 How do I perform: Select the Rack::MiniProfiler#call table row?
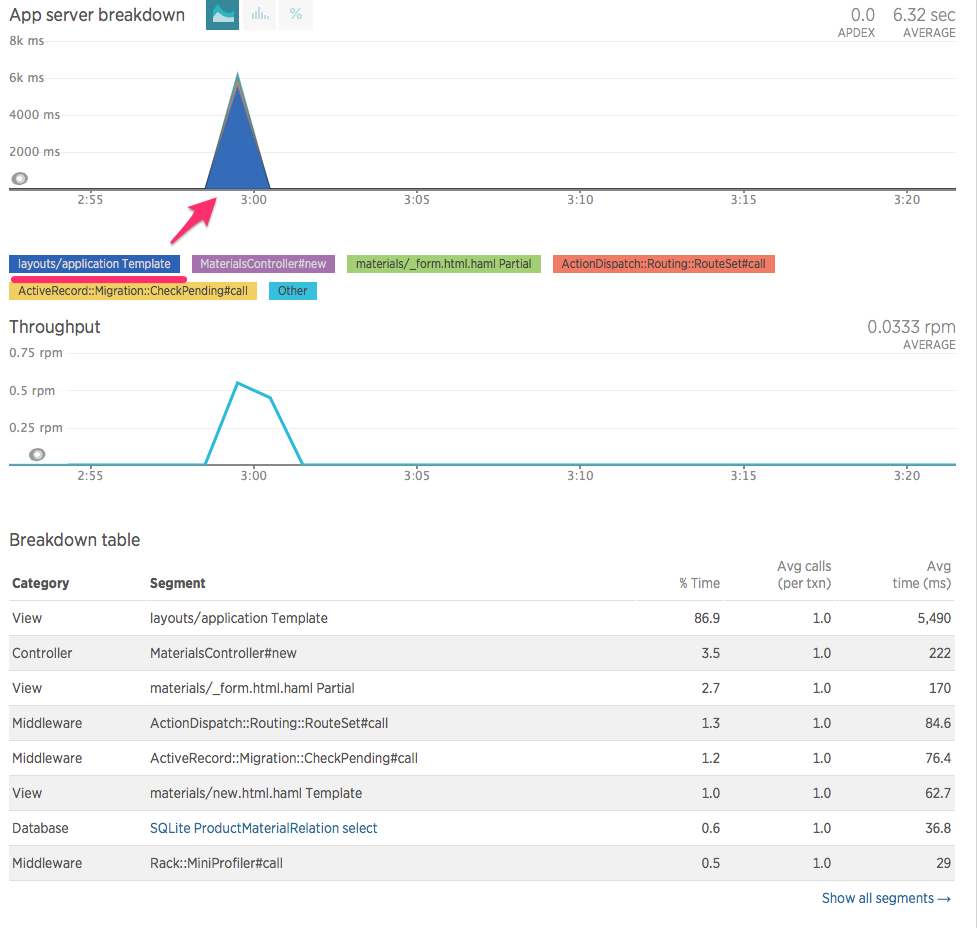[x=400, y=862]
